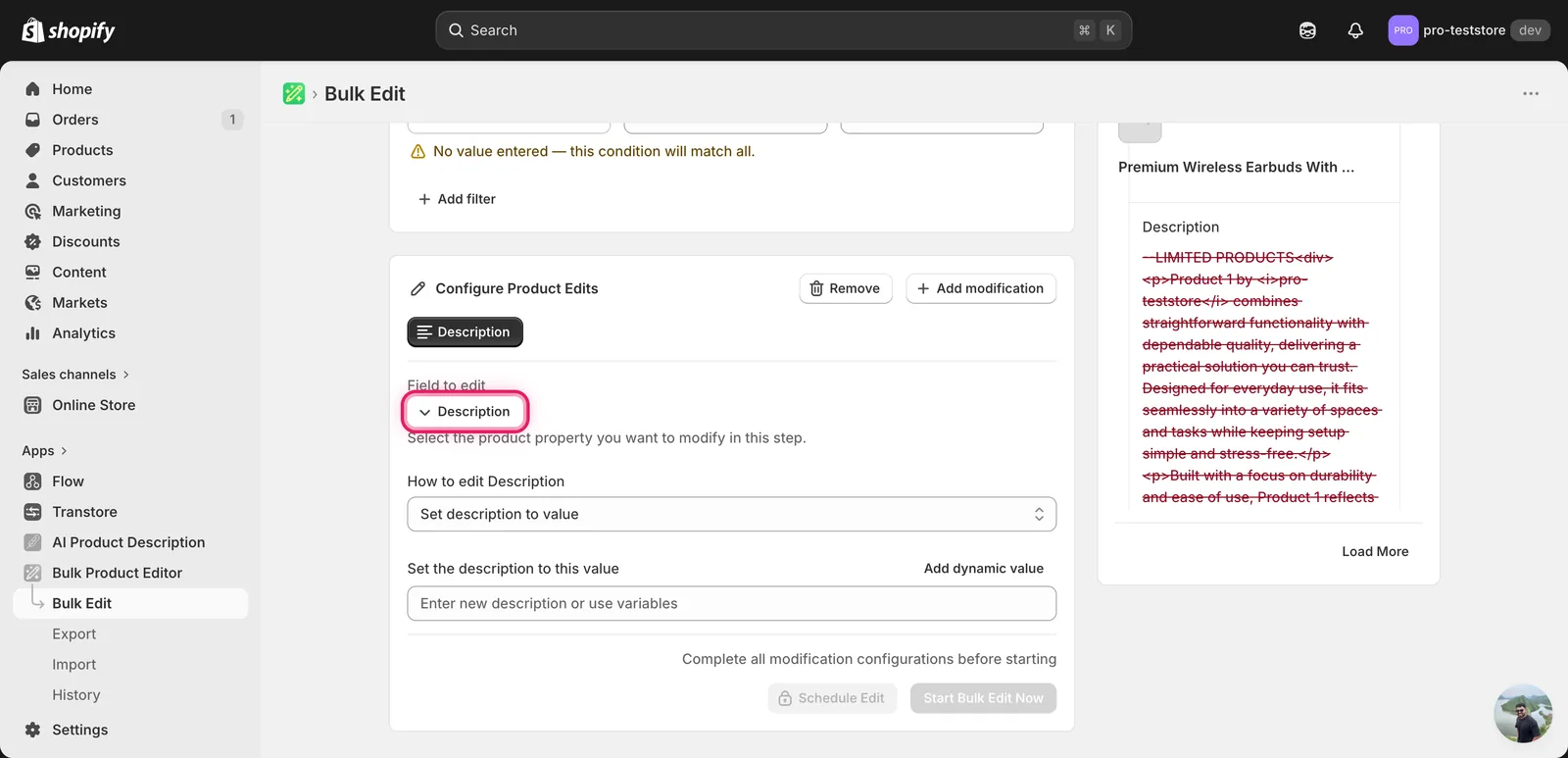Viewport: 1568px width, 758px height.
Task: Click the Bulk Edit app icon in breadcrumb
Action: 294,94
